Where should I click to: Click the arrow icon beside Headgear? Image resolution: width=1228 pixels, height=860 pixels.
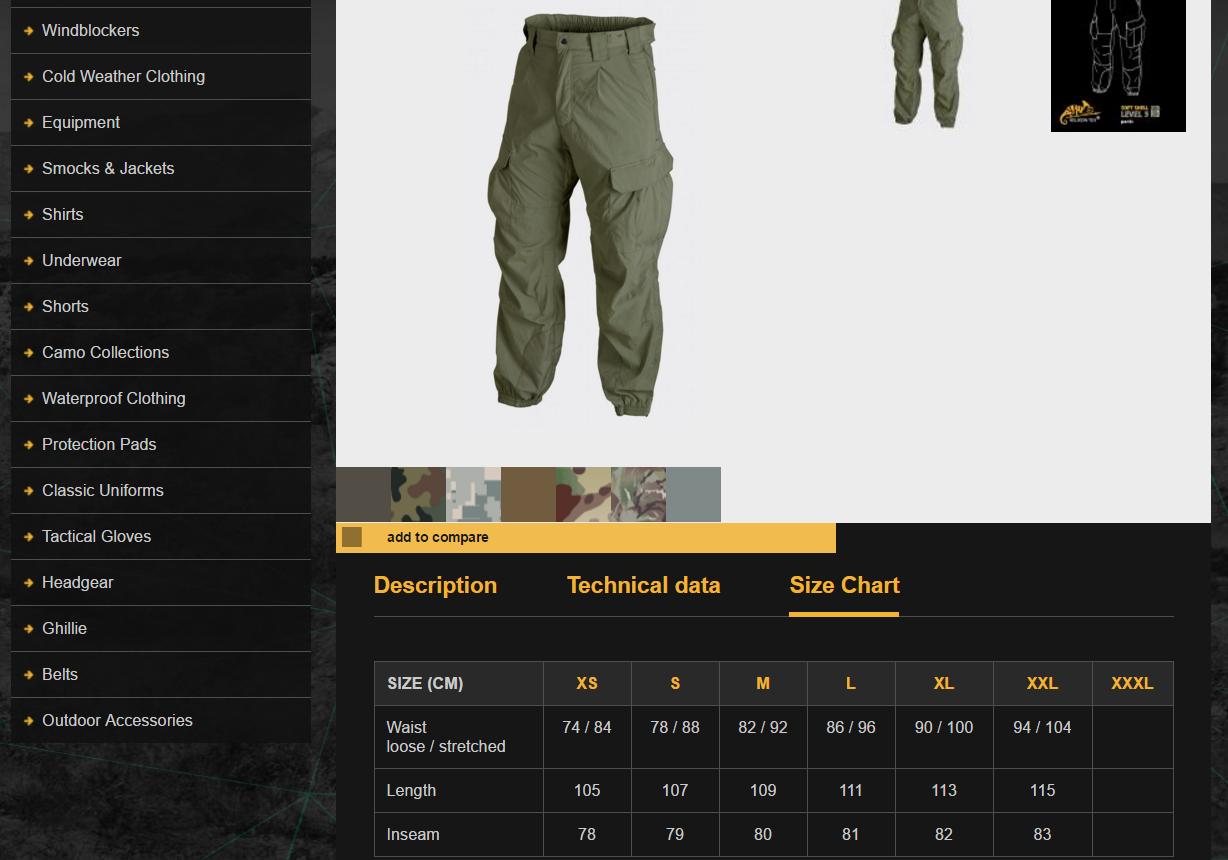coord(28,582)
